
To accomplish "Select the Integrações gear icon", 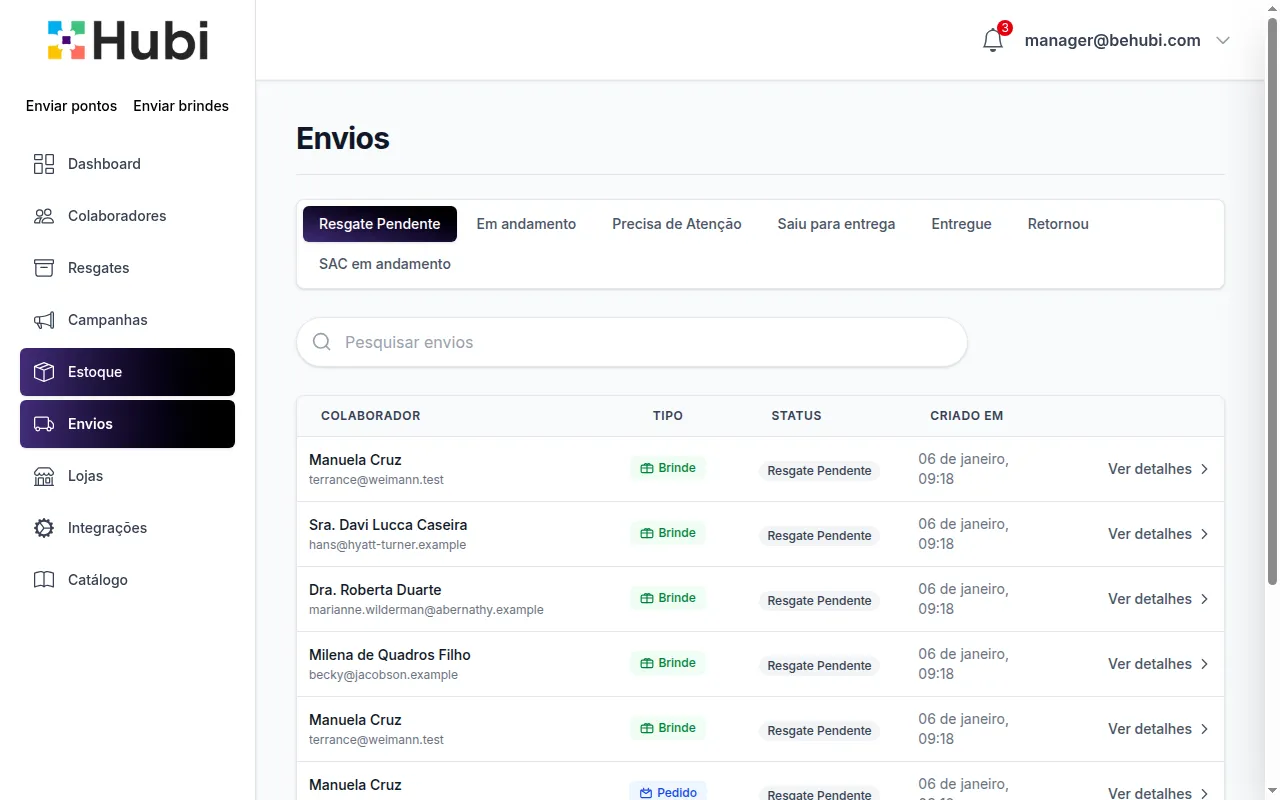I will click(44, 527).
